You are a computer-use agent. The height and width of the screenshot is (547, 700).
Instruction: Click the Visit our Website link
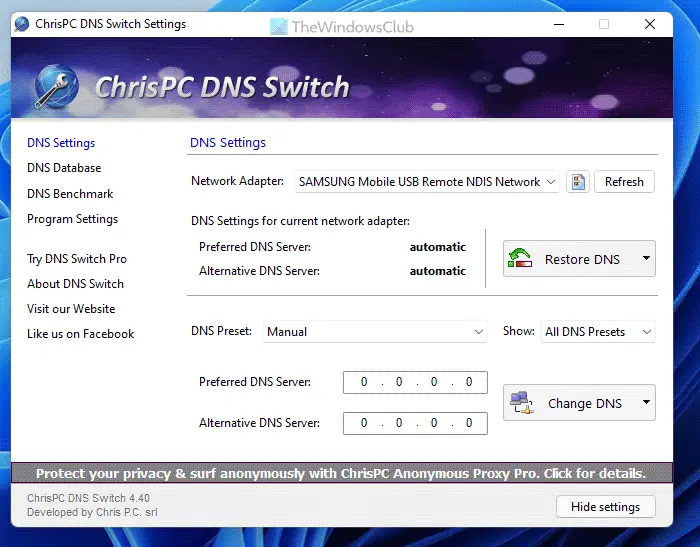pos(71,309)
